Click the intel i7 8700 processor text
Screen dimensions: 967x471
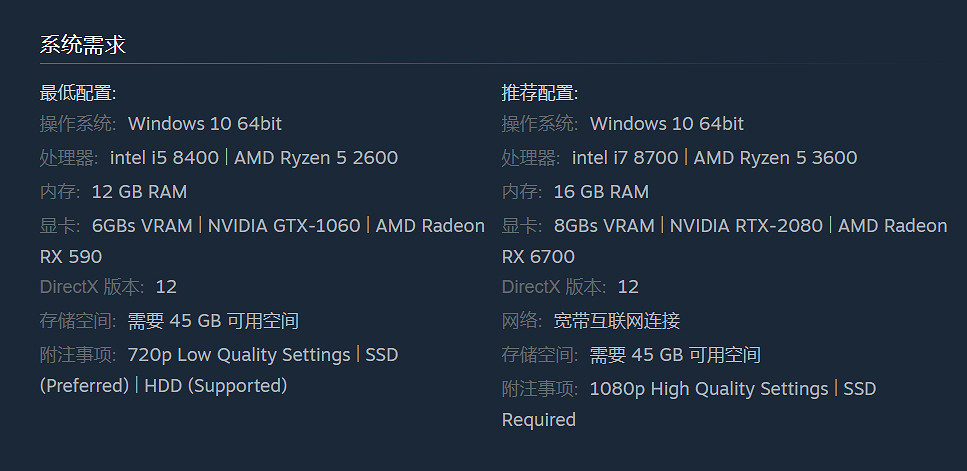625,158
